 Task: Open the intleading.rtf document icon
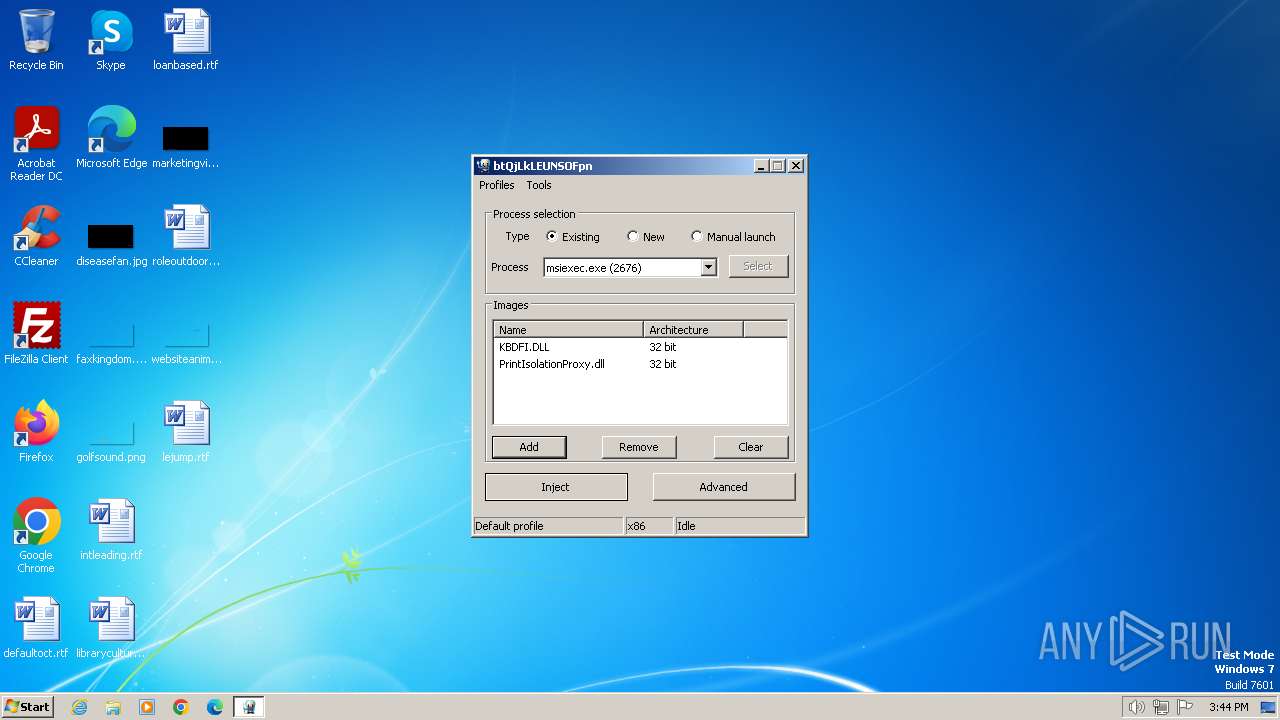pos(111,530)
